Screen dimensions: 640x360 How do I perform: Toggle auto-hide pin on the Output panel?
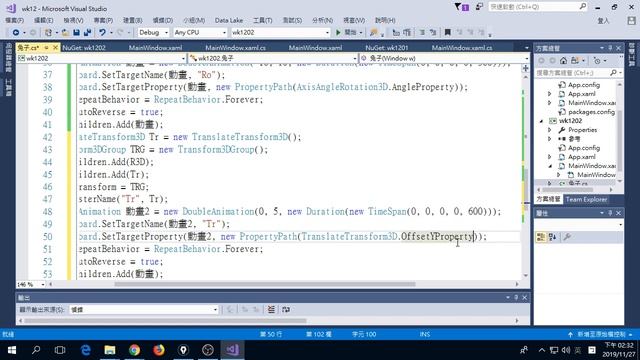point(516,298)
